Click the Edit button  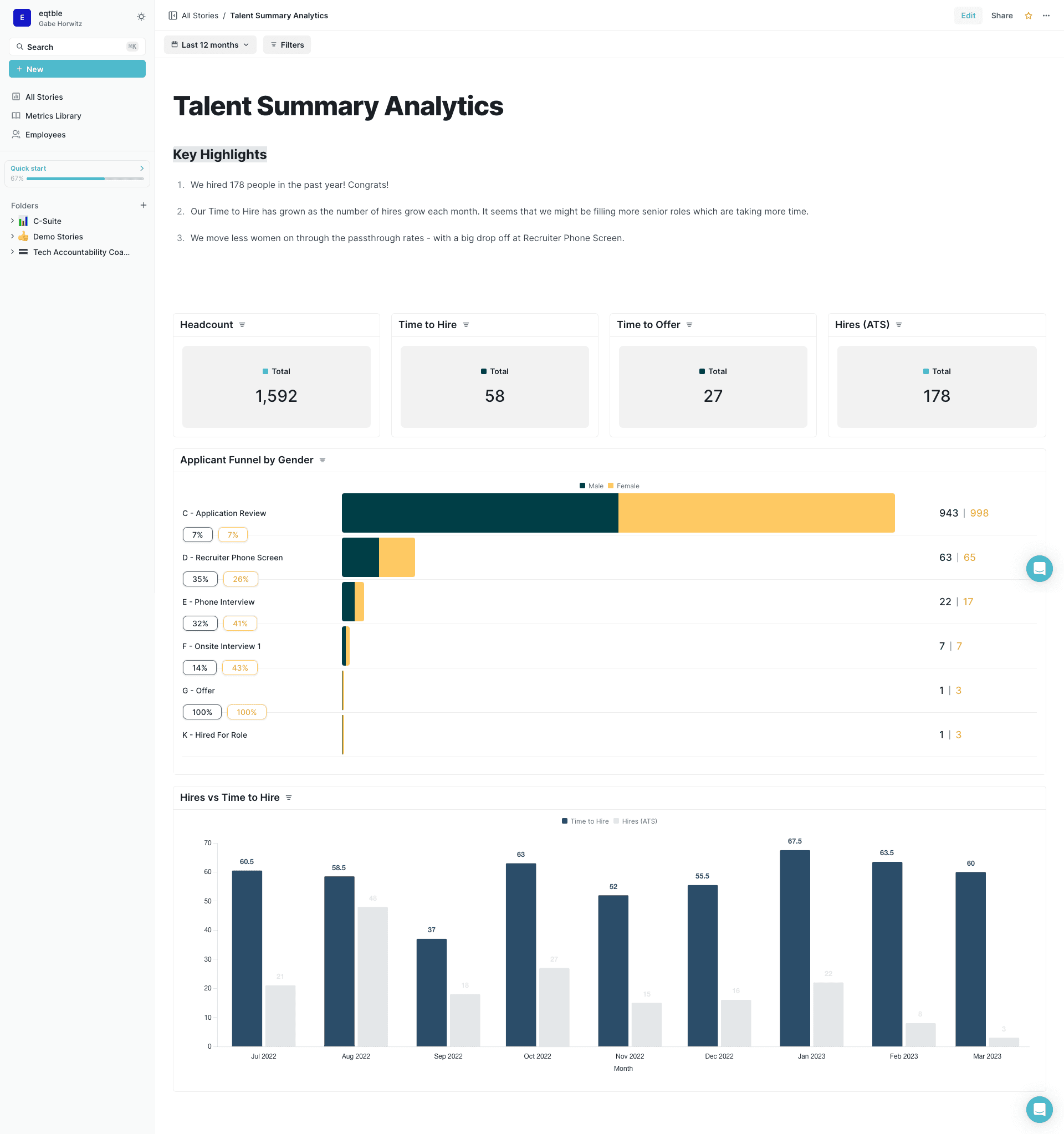968,16
